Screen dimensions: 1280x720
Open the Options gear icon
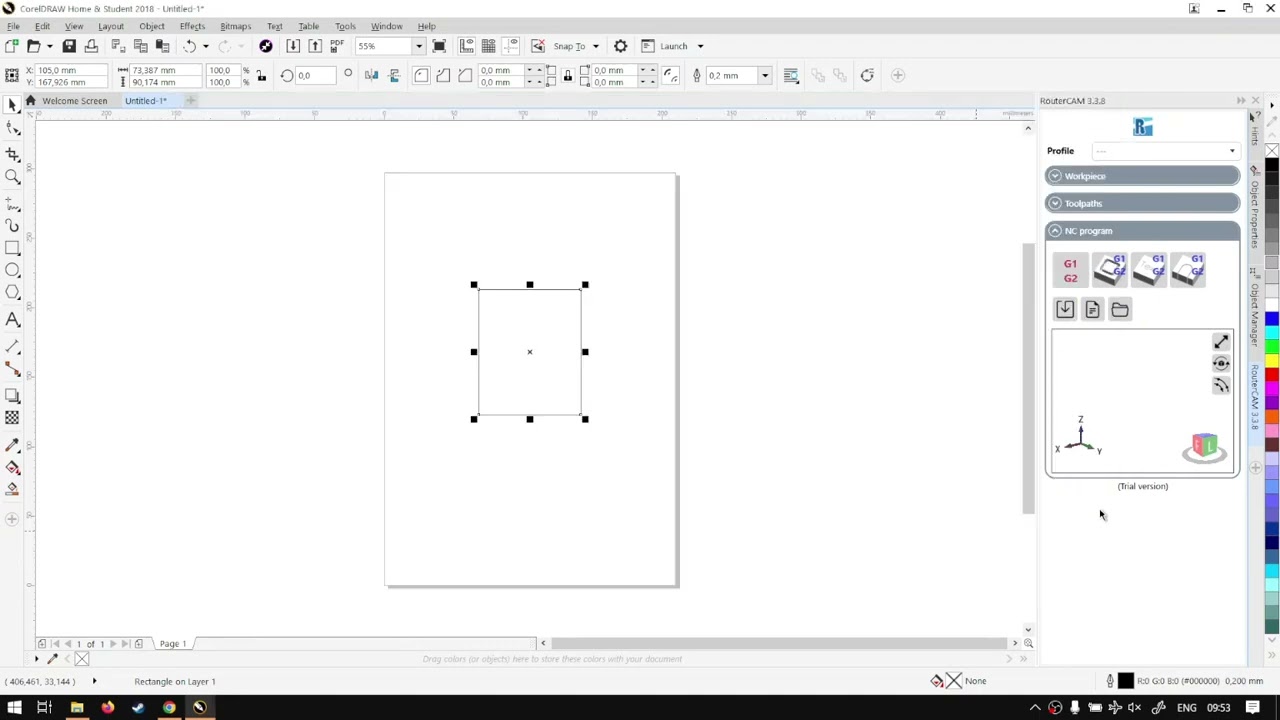(x=620, y=46)
